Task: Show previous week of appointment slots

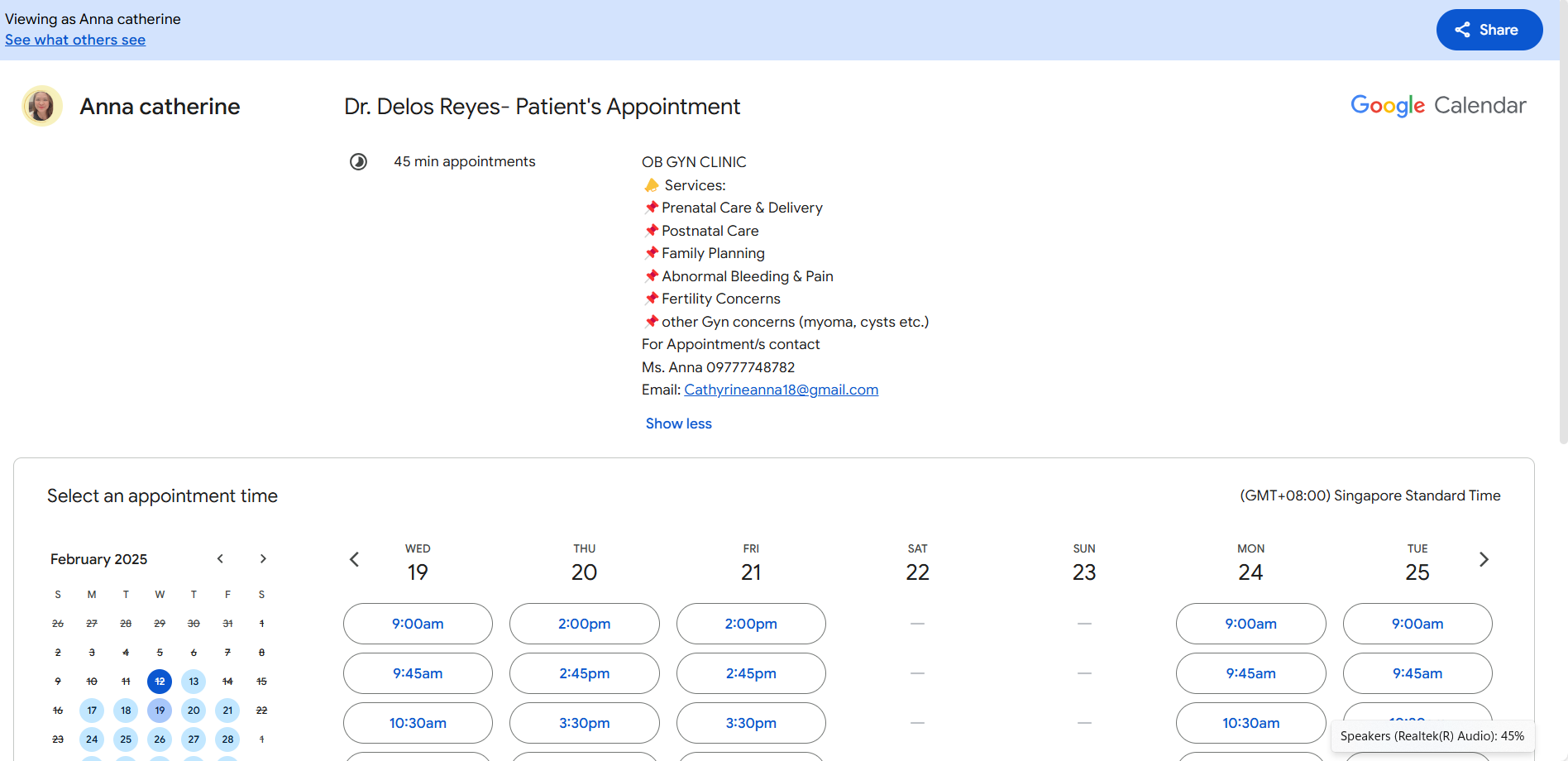Action: tap(354, 560)
